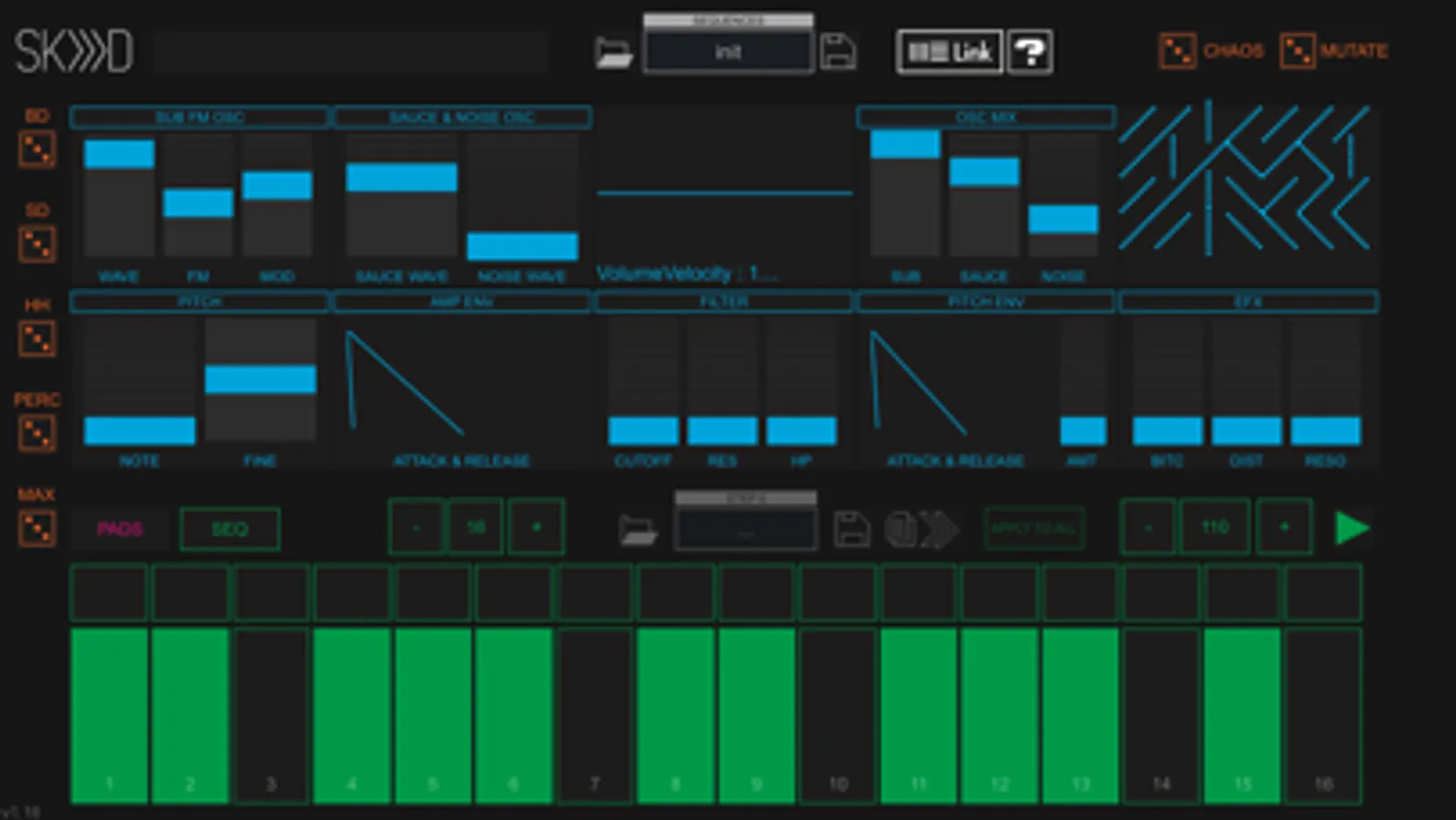The image size is (1456, 820).
Task: Click the HH randomize dice icon
Action: pyautogui.click(x=36, y=339)
